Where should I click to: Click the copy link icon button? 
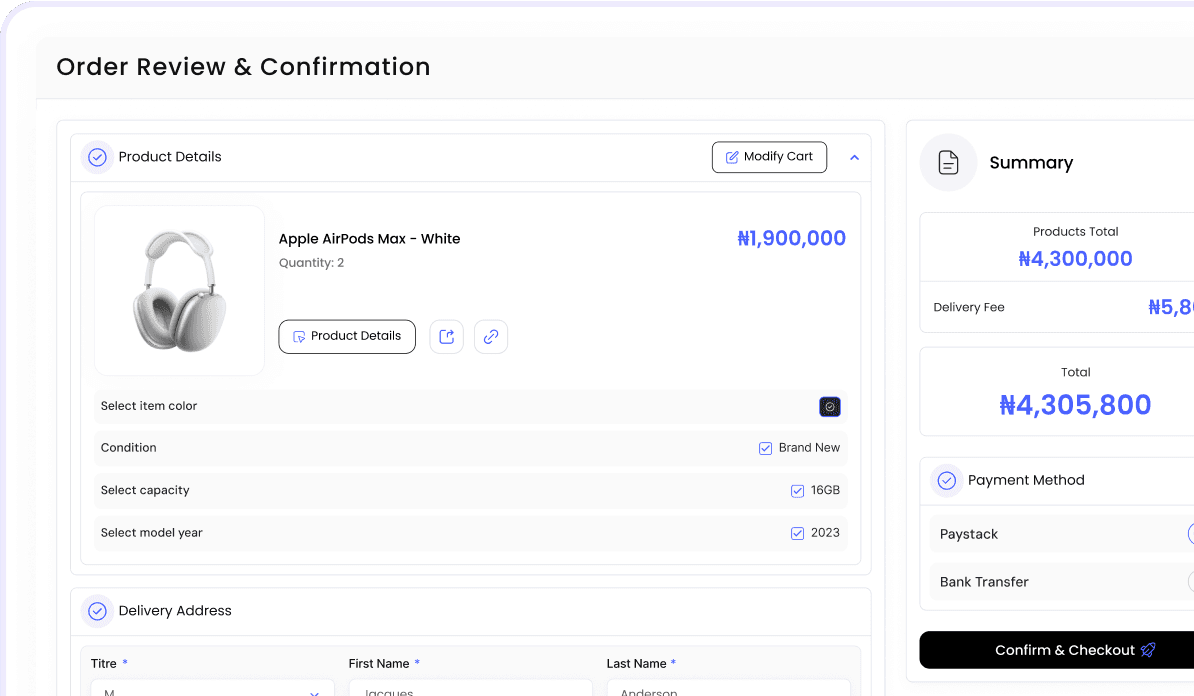click(491, 337)
